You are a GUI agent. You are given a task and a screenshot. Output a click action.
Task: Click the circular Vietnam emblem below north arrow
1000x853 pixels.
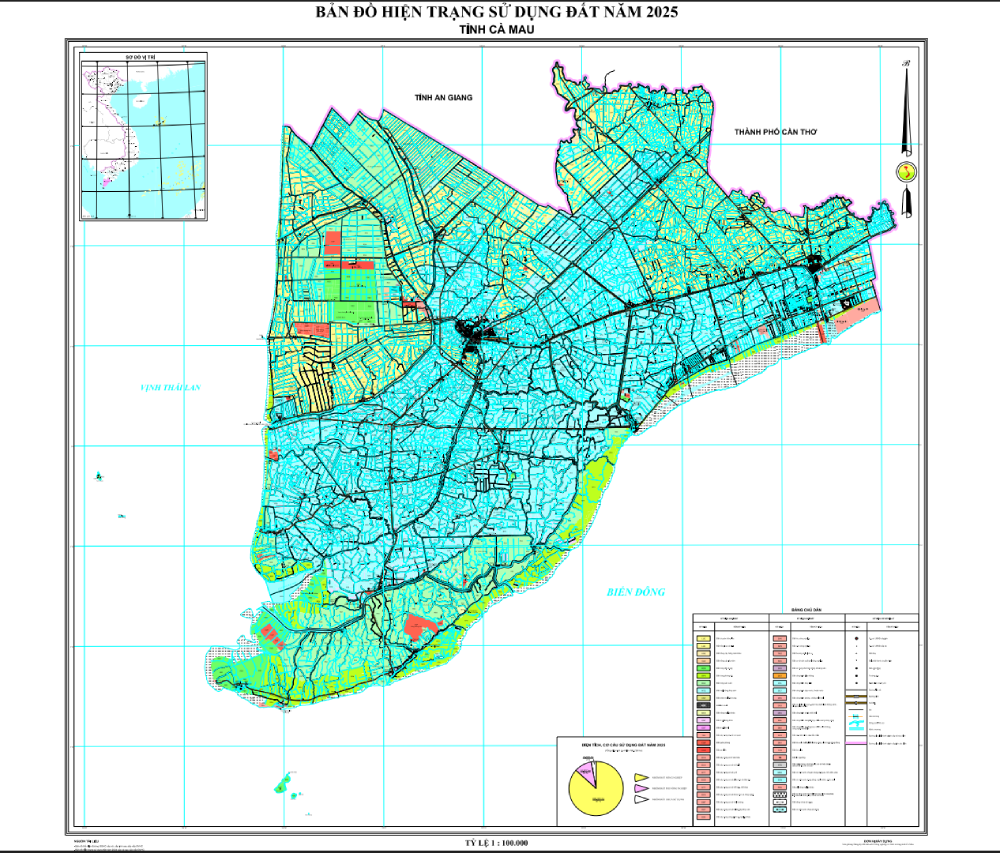(x=906, y=171)
